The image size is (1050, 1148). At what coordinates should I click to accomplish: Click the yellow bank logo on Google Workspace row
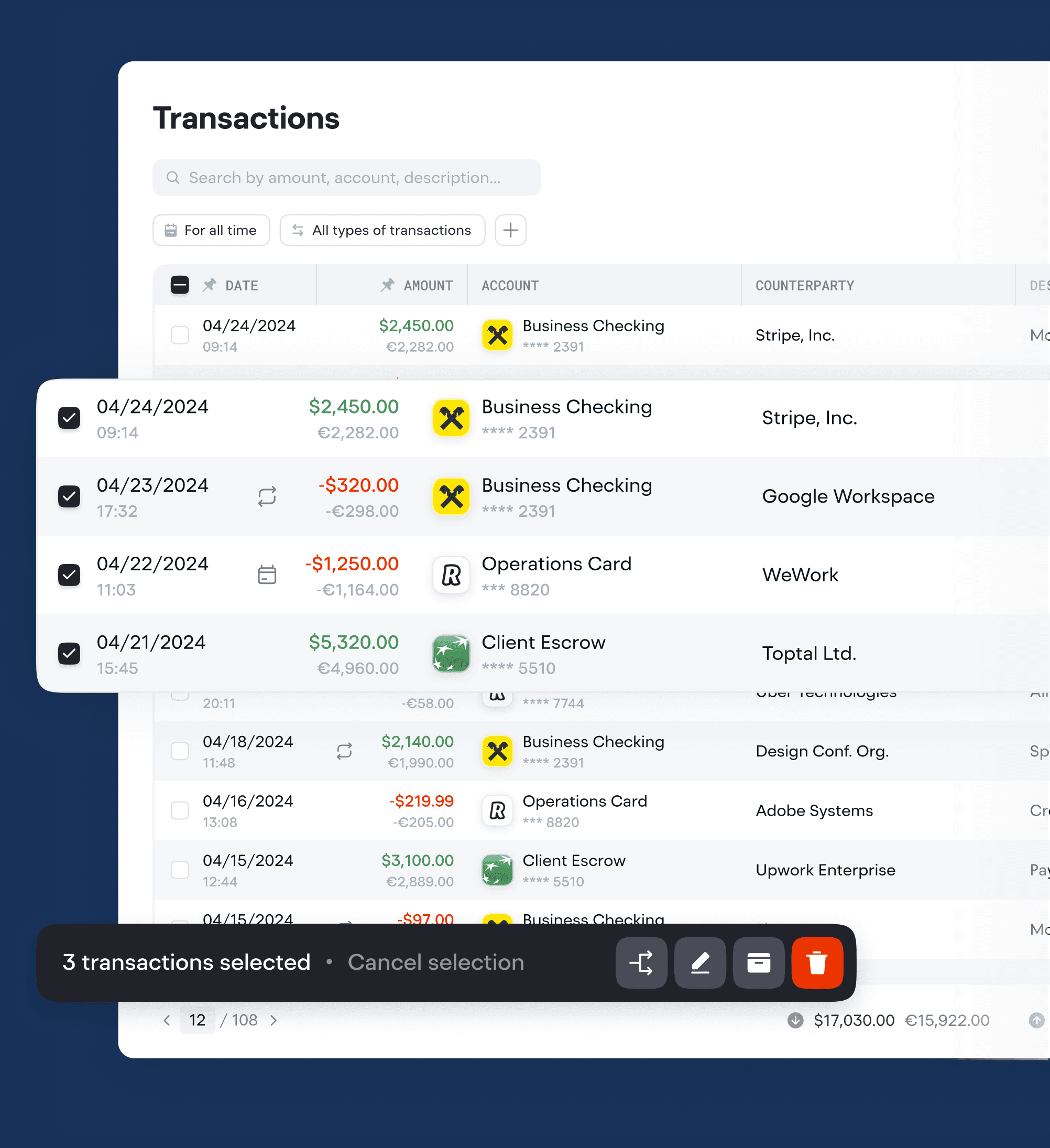[x=451, y=496]
